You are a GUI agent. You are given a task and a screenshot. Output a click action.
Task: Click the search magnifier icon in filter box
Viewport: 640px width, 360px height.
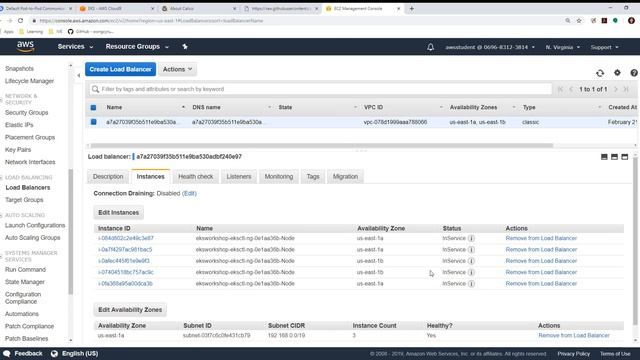tap(96, 89)
